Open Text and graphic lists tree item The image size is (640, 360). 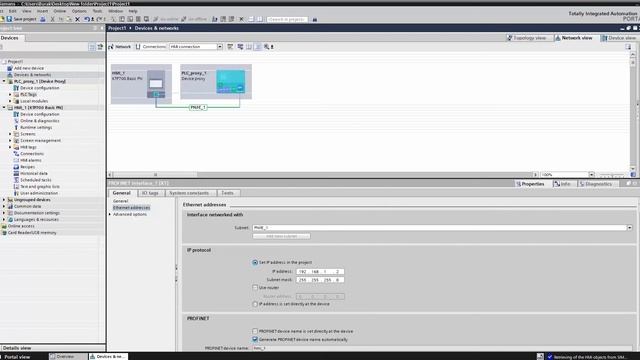coord(40,187)
